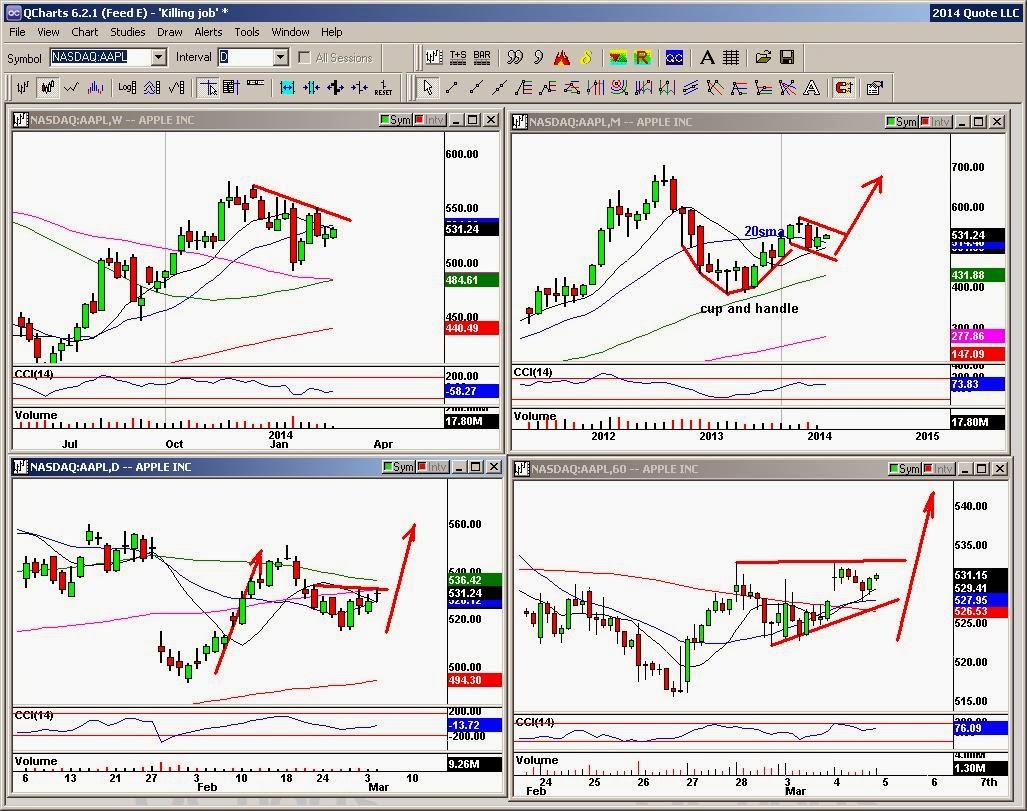1027x811 pixels.
Task: Open the Window menu
Action: tap(290, 32)
